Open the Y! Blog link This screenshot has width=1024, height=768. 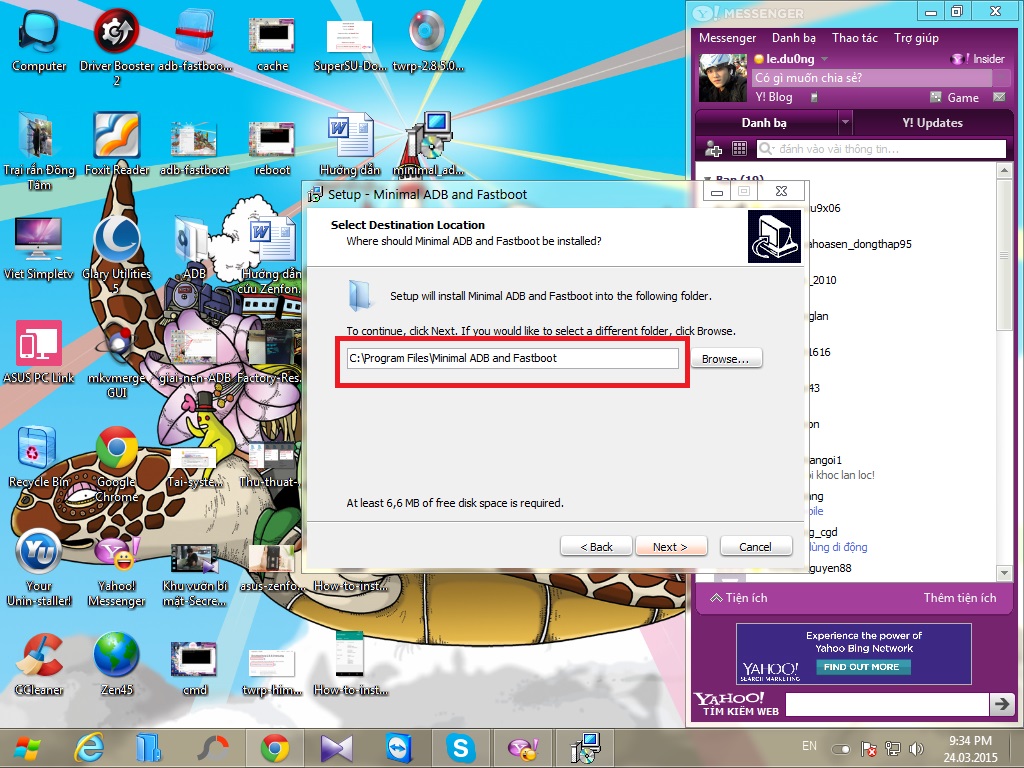click(x=774, y=97)
